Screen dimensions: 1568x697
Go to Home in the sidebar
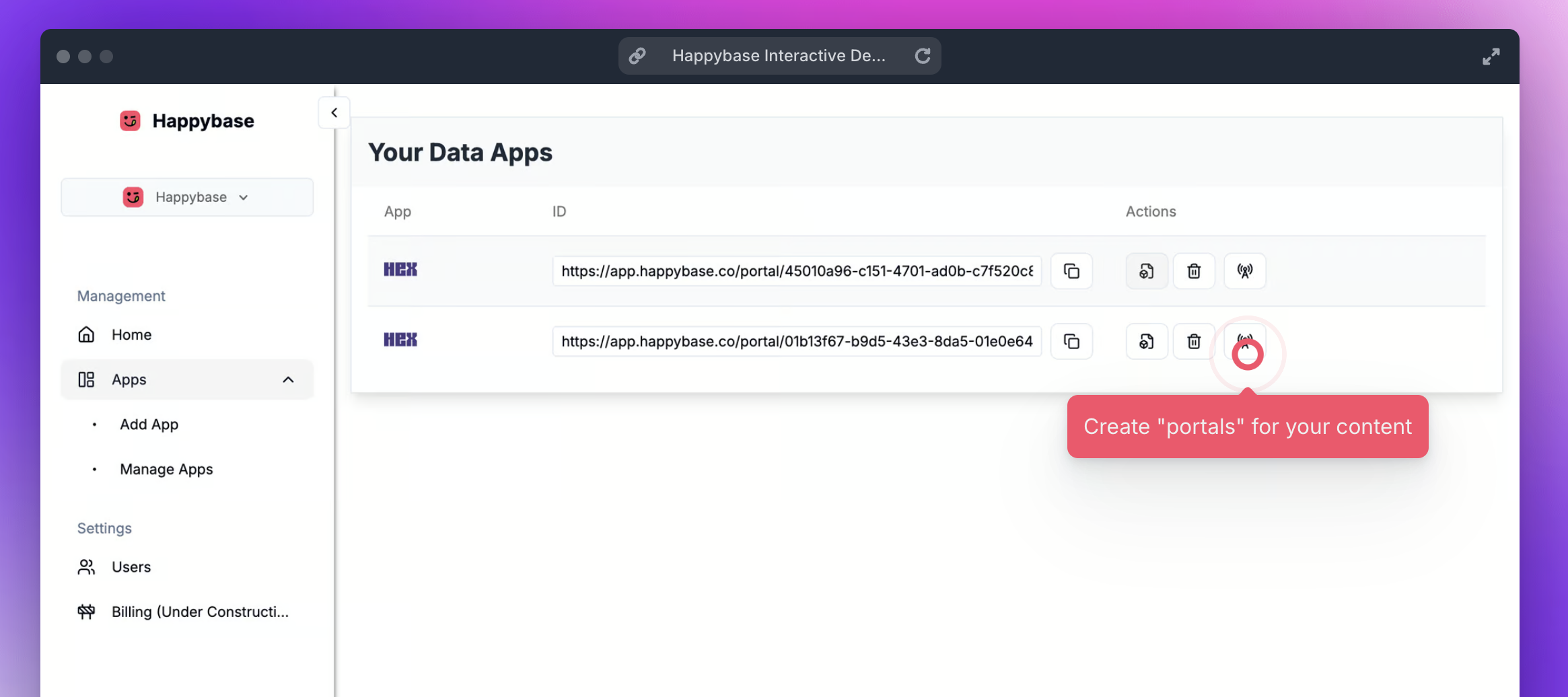coord(131,334)
